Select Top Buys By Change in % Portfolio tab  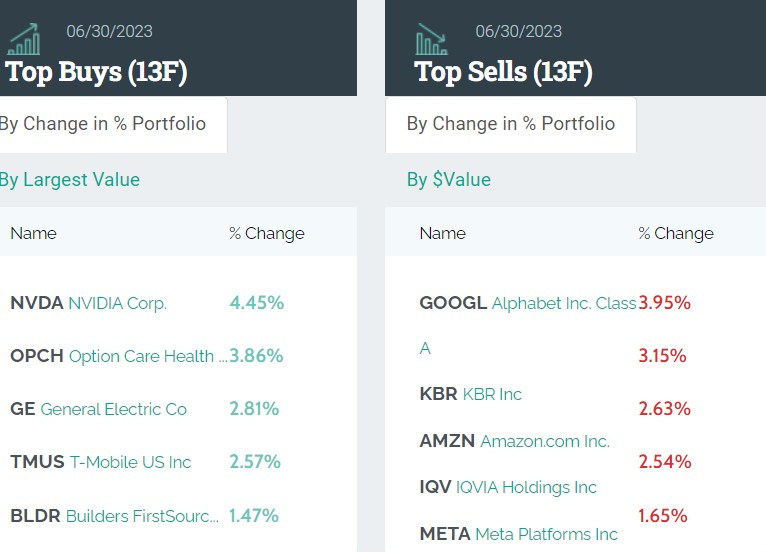pyautogui.click(x=103, y=124)
